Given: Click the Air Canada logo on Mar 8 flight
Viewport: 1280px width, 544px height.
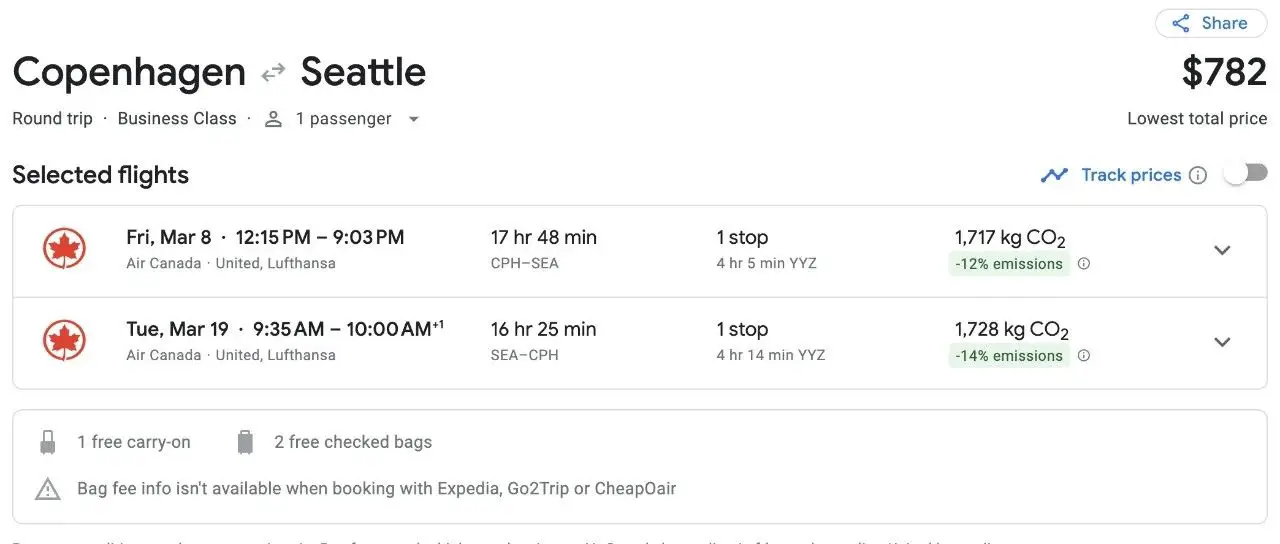Looking at the screenshot, I should 64,249.
